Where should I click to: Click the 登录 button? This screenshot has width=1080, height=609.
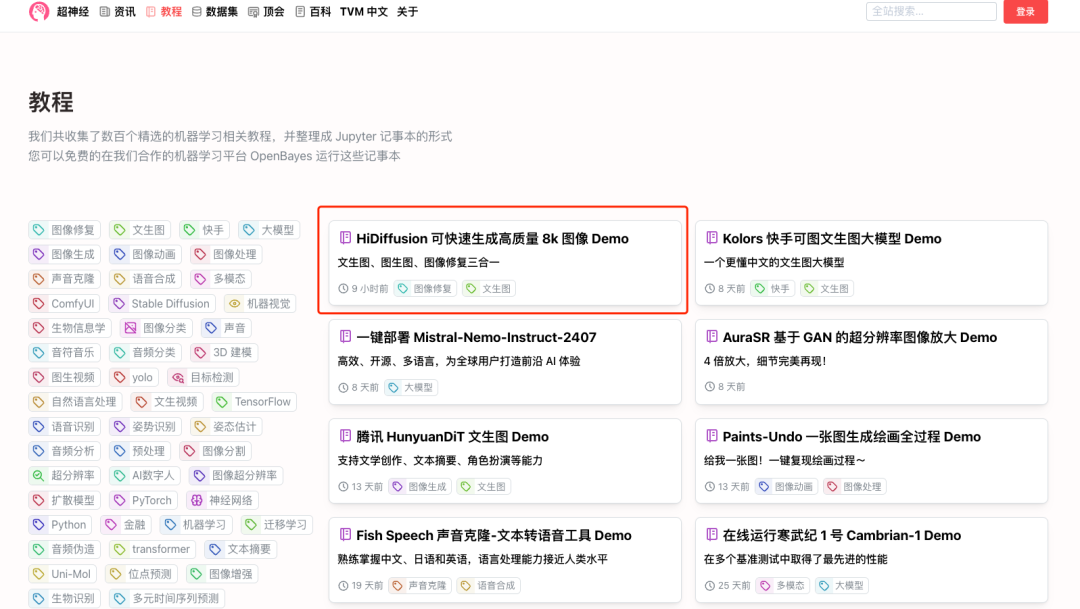(1026, 11)
